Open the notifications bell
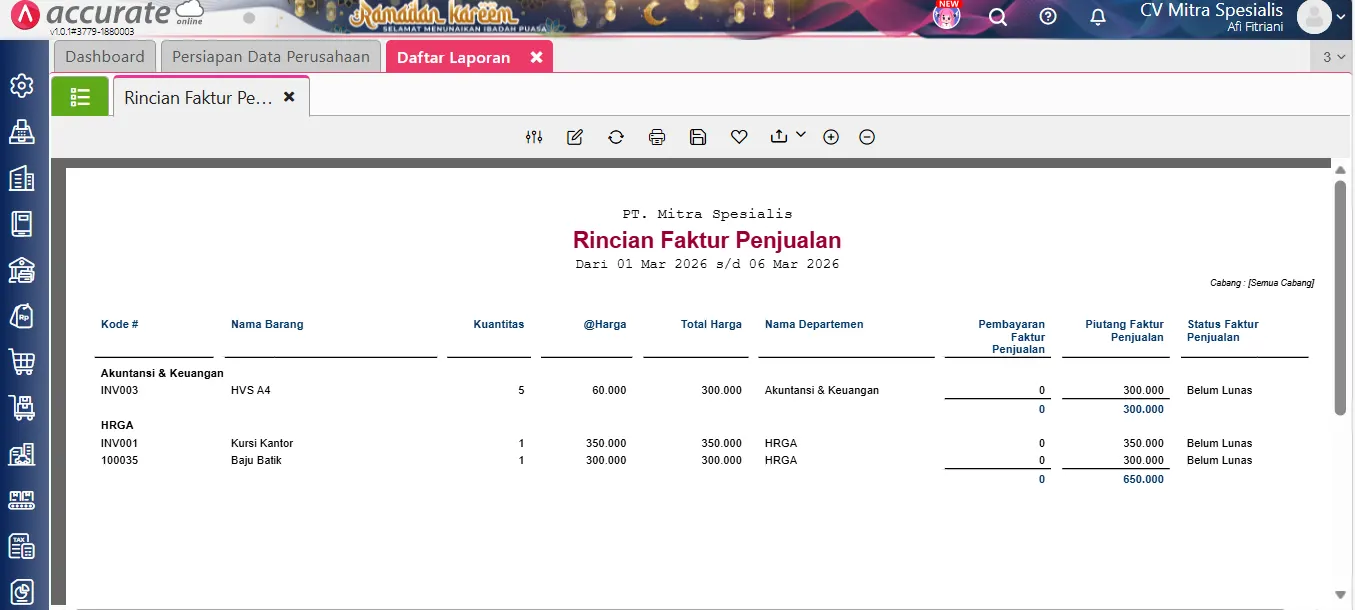Image resolution: width=1355 pixels, height=610 pixels. 1097,17
